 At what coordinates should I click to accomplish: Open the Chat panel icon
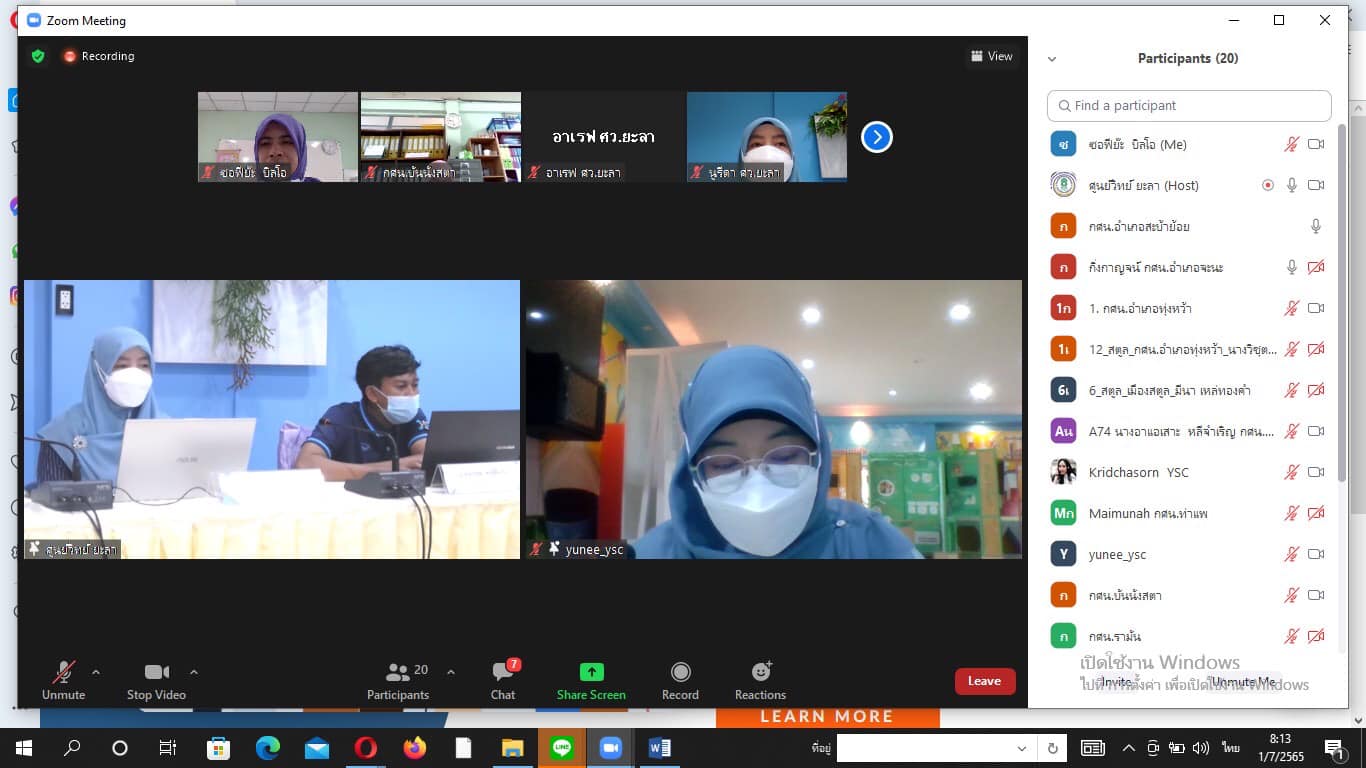tap(504, 673)
